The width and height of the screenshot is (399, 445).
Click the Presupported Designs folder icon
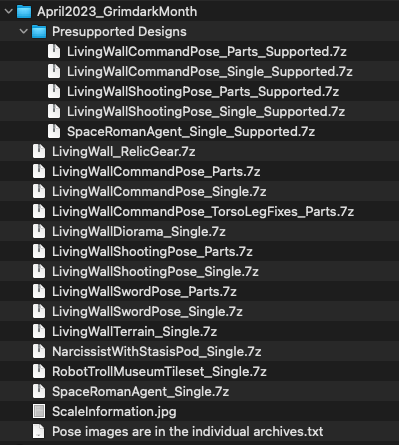(x=39, y=32)
